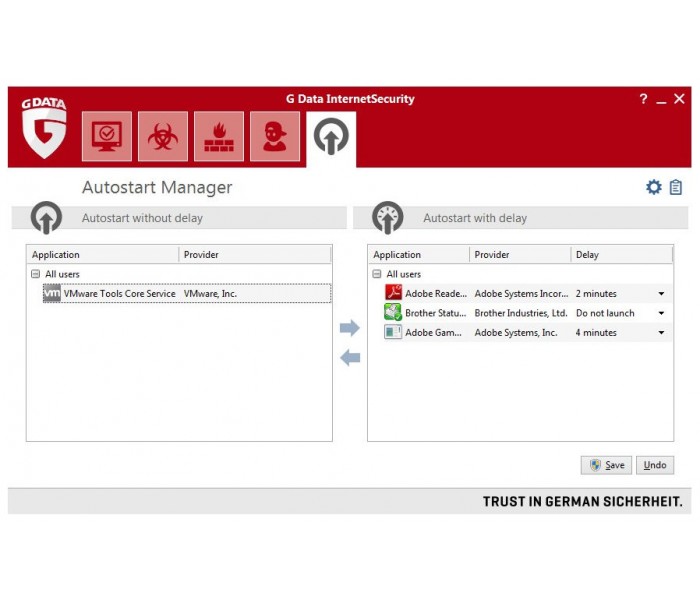Click the Autostart without delay arrow icon
The height and width of the screenshot is (600, 700).
pyautogui.click(x=46, y=218)
